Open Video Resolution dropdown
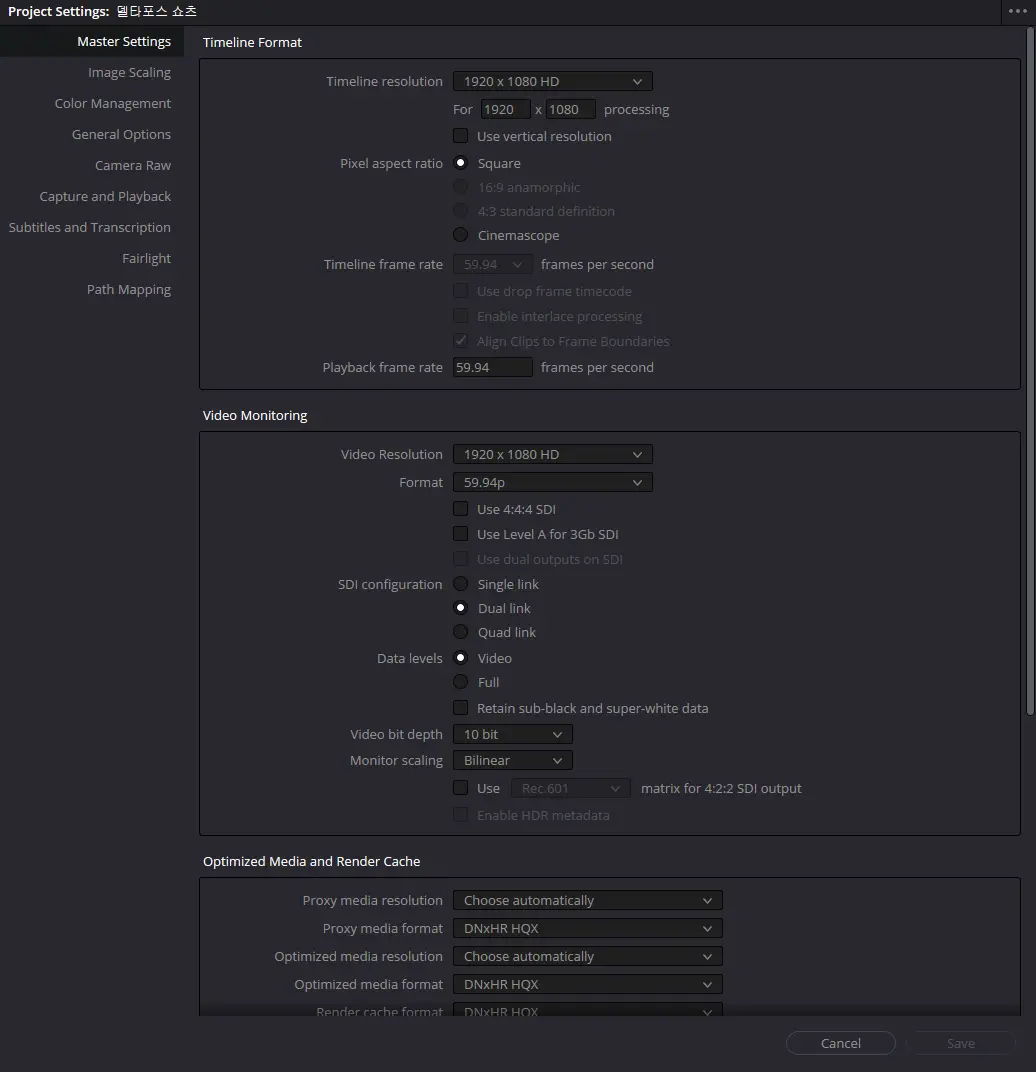Image resolution: width=1036 pixels, height=1072 pixels. 553,455
